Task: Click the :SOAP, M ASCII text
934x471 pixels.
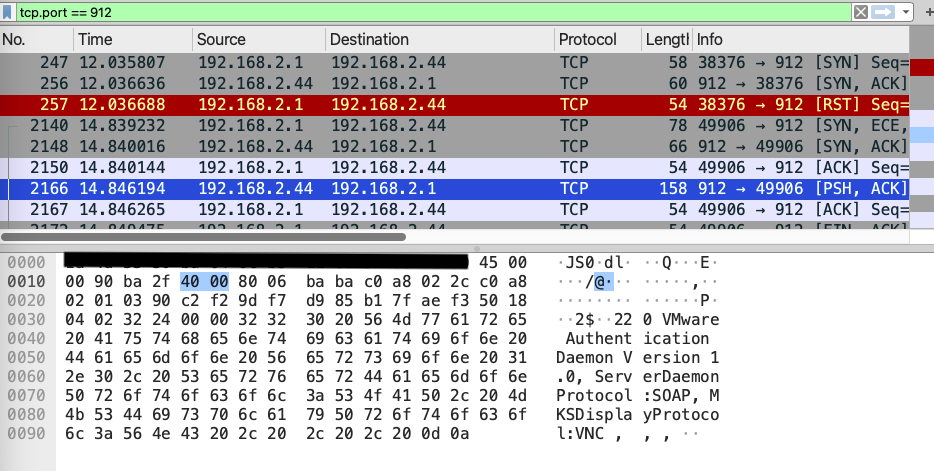Action: 681,396
